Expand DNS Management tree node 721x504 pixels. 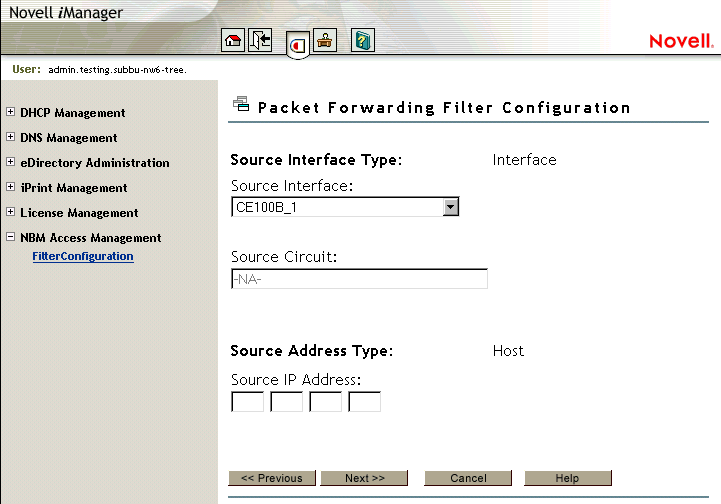(11, 138)
